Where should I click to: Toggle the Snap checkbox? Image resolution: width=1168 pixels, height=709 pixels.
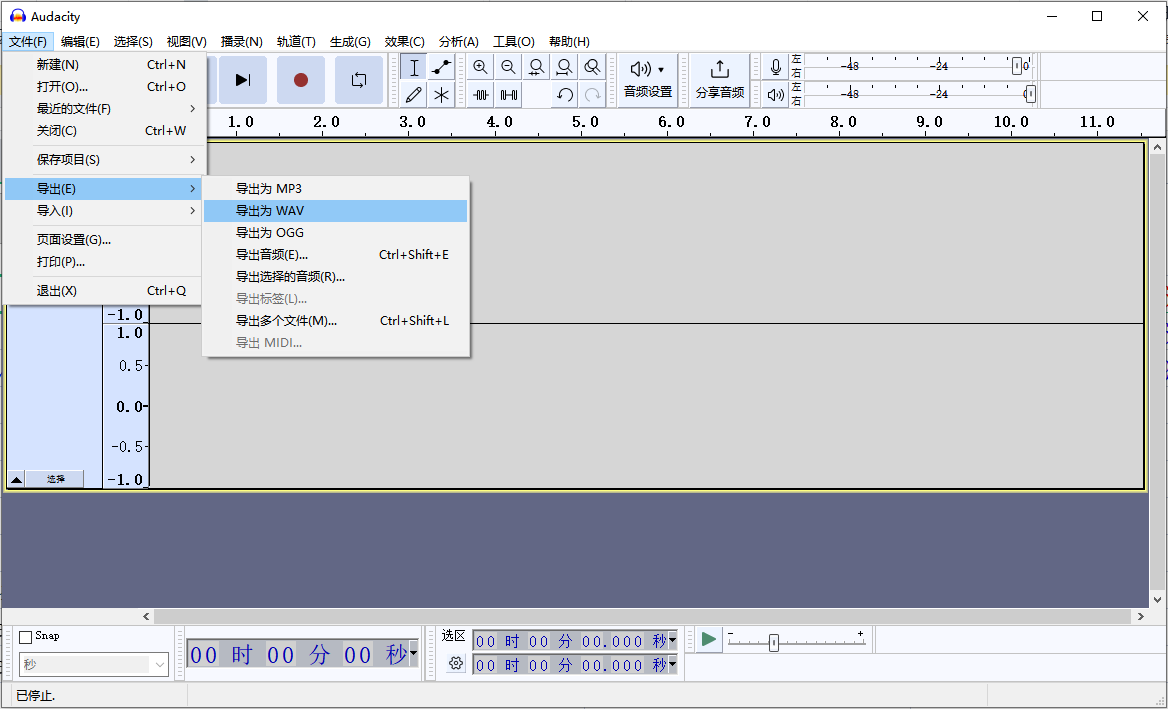point(25,637)
